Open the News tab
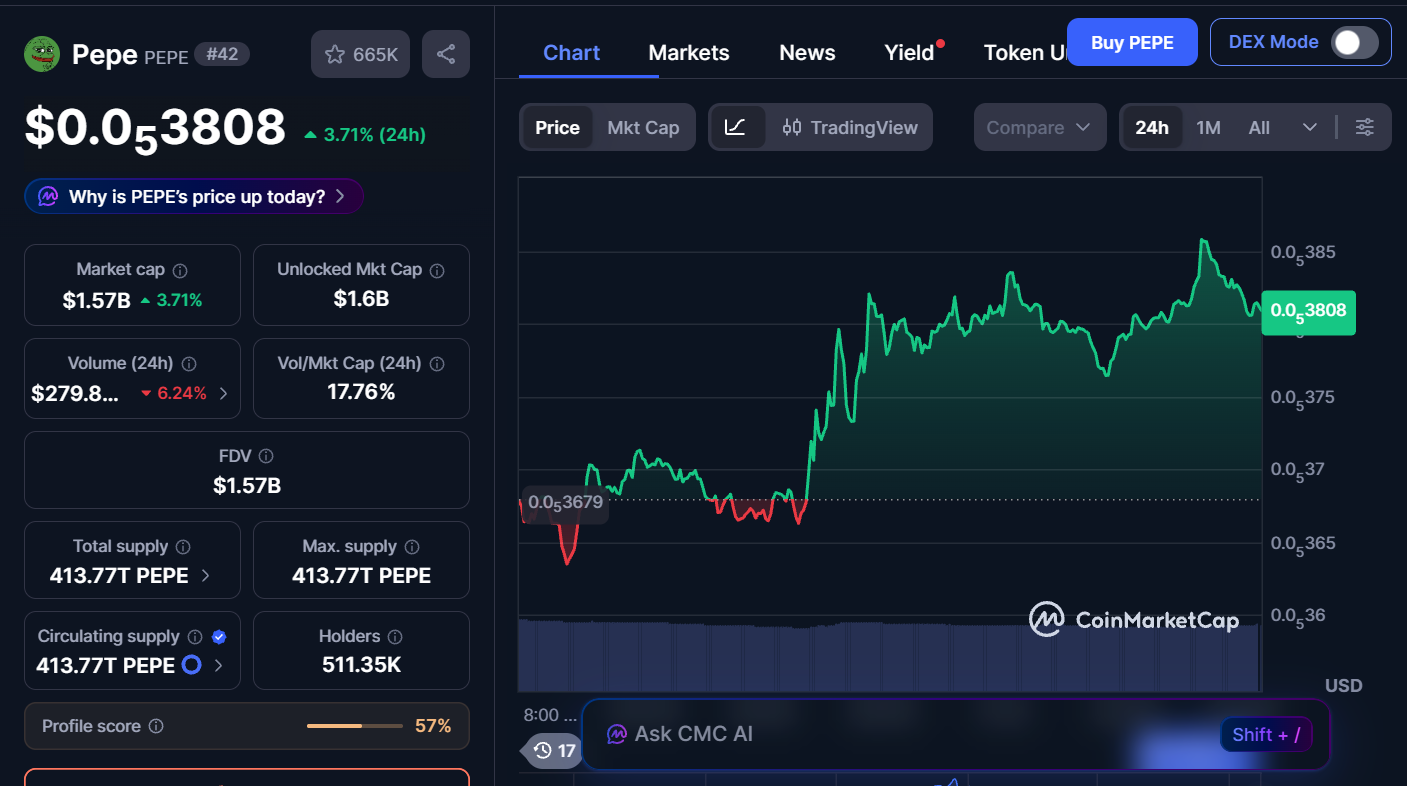The width and height of the screenshot is (1407, 786). point(806,52)
